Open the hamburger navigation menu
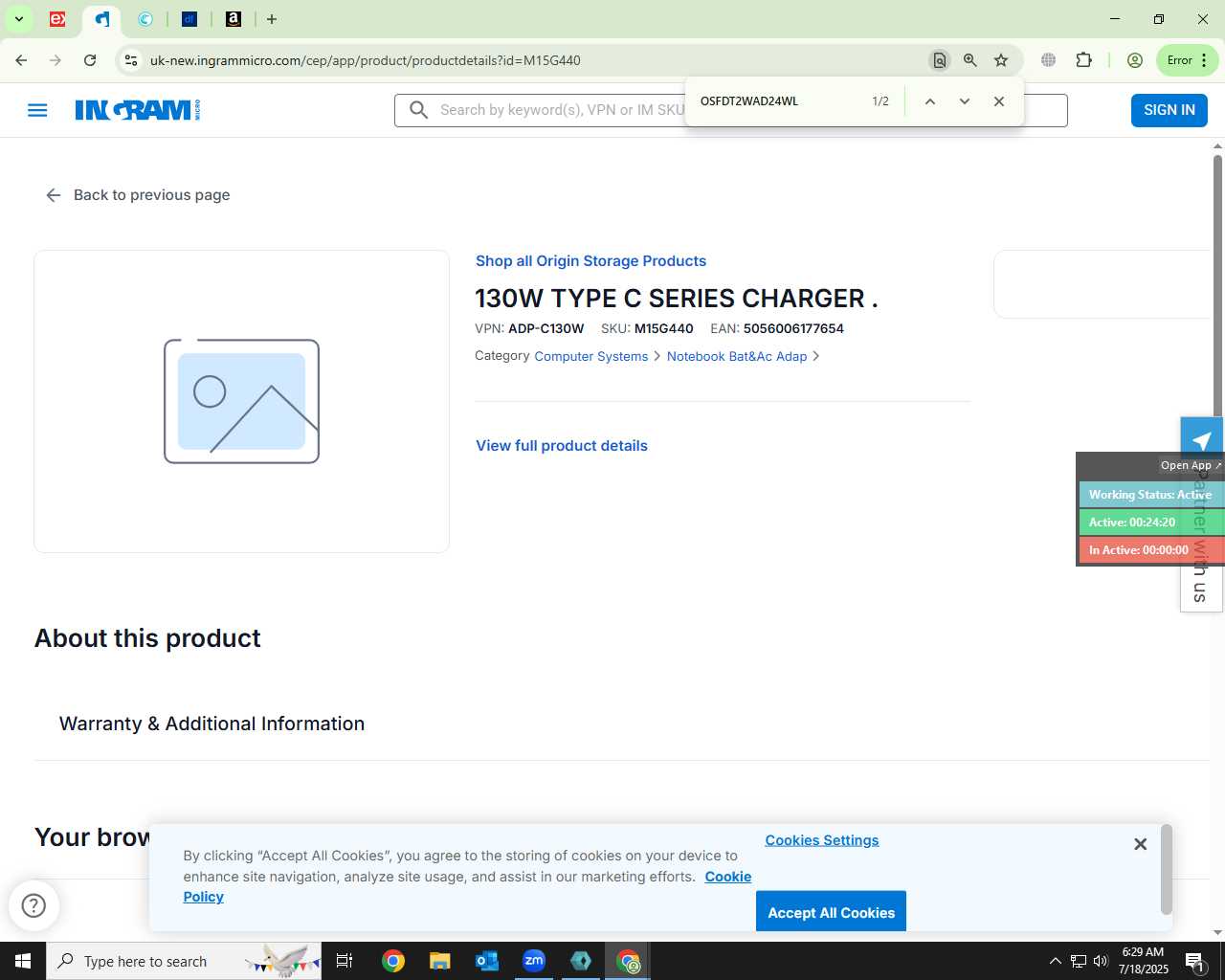1225x980 pixels. (37, 110)
